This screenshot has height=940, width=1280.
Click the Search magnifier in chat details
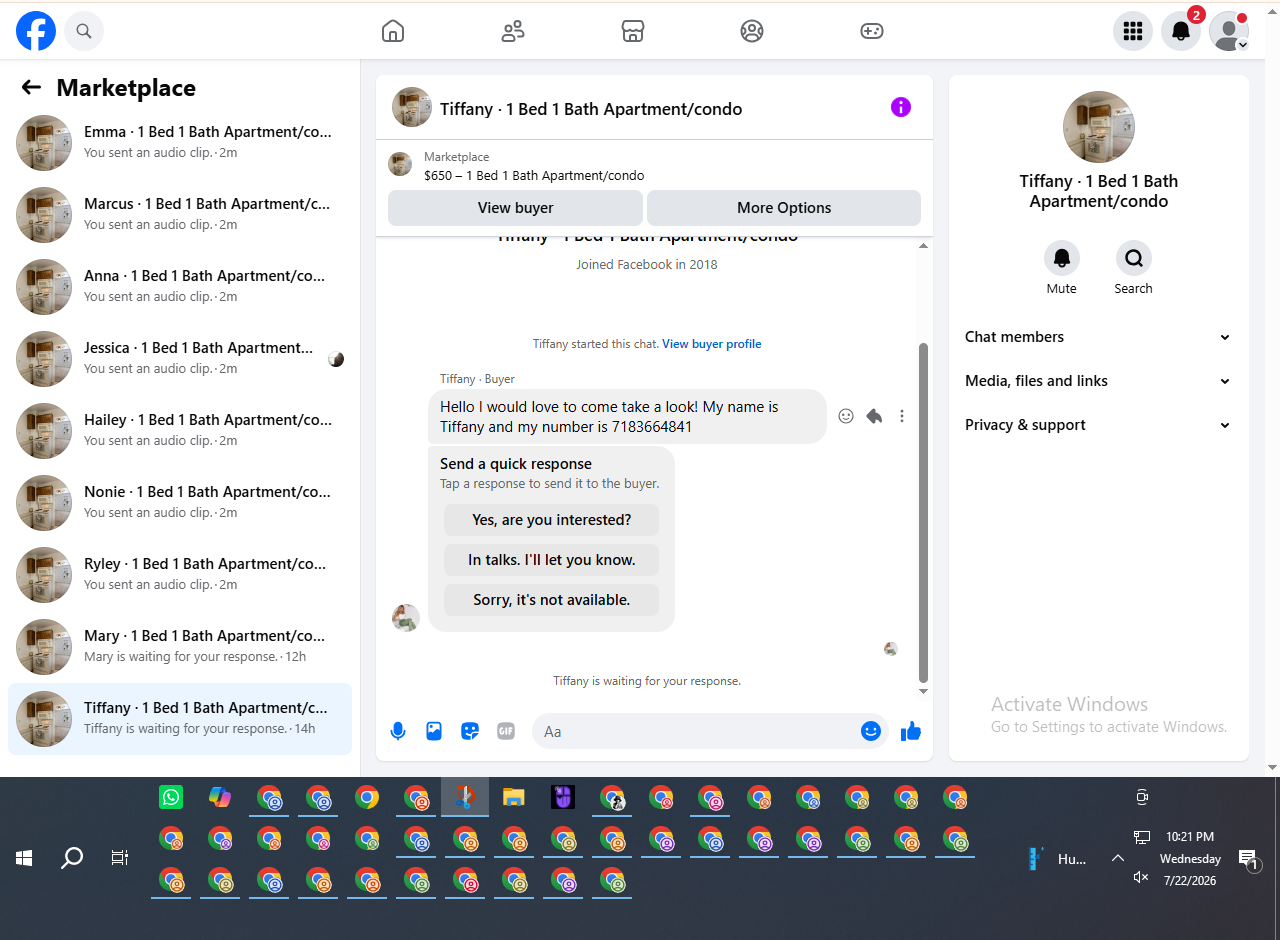point(1134,258)
